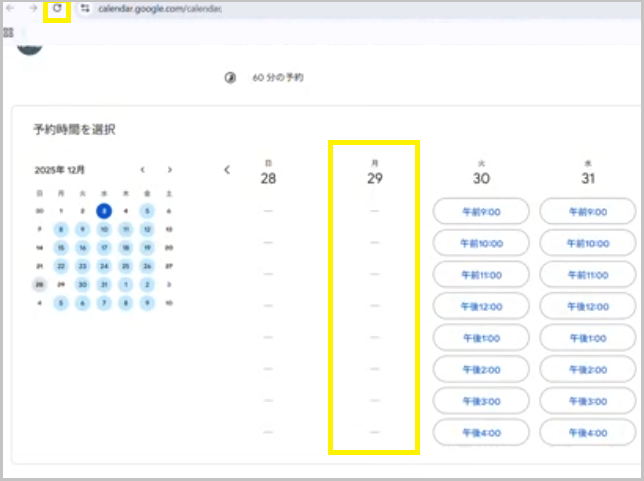This screenshot has height=481, width=644.
Task: Go back using the browser back arrow
Action: coord(11,8)
